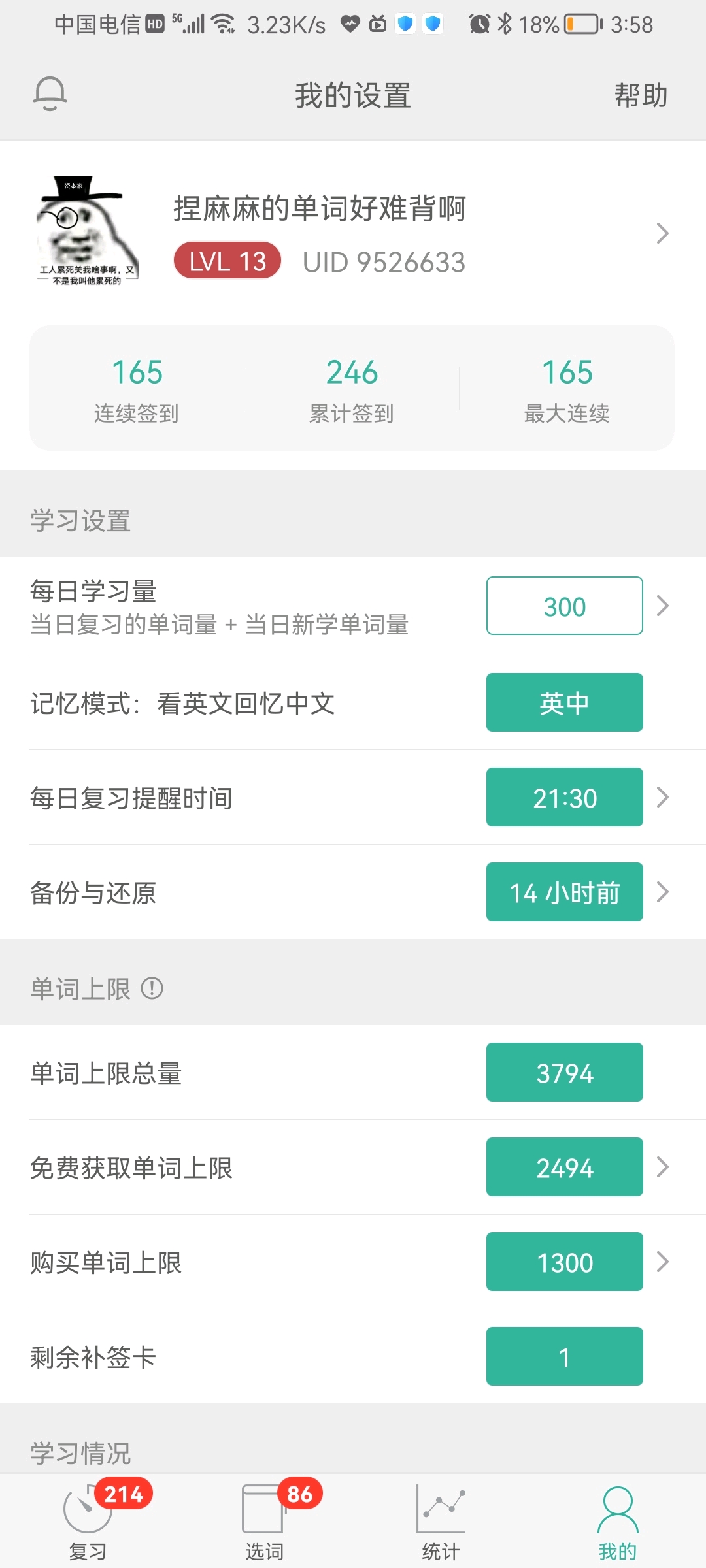Tap the 14 小时前 backup button
Image resolution: width=706 pixels, height=1568 pixels.
565,892
